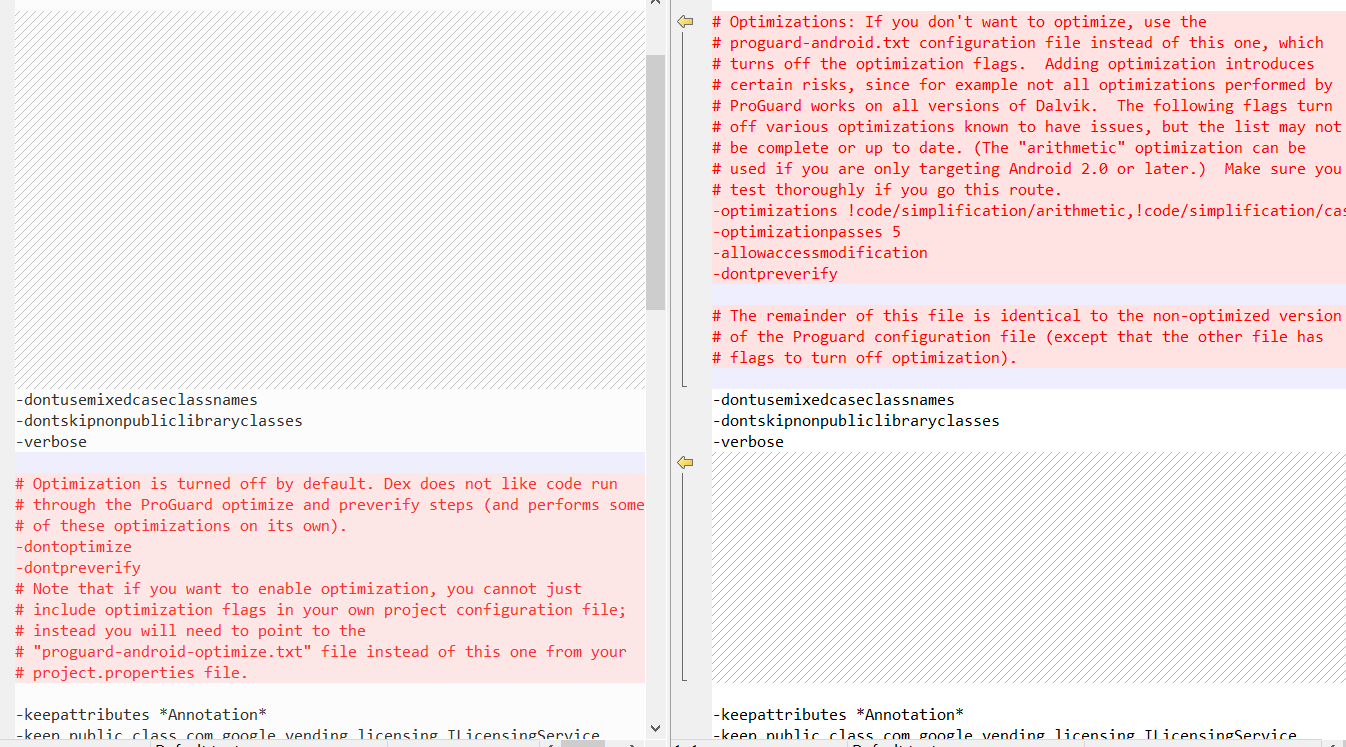1346x747 pixels.
Task: Click the 'instead you will need to point to' line
Action: 190,630
